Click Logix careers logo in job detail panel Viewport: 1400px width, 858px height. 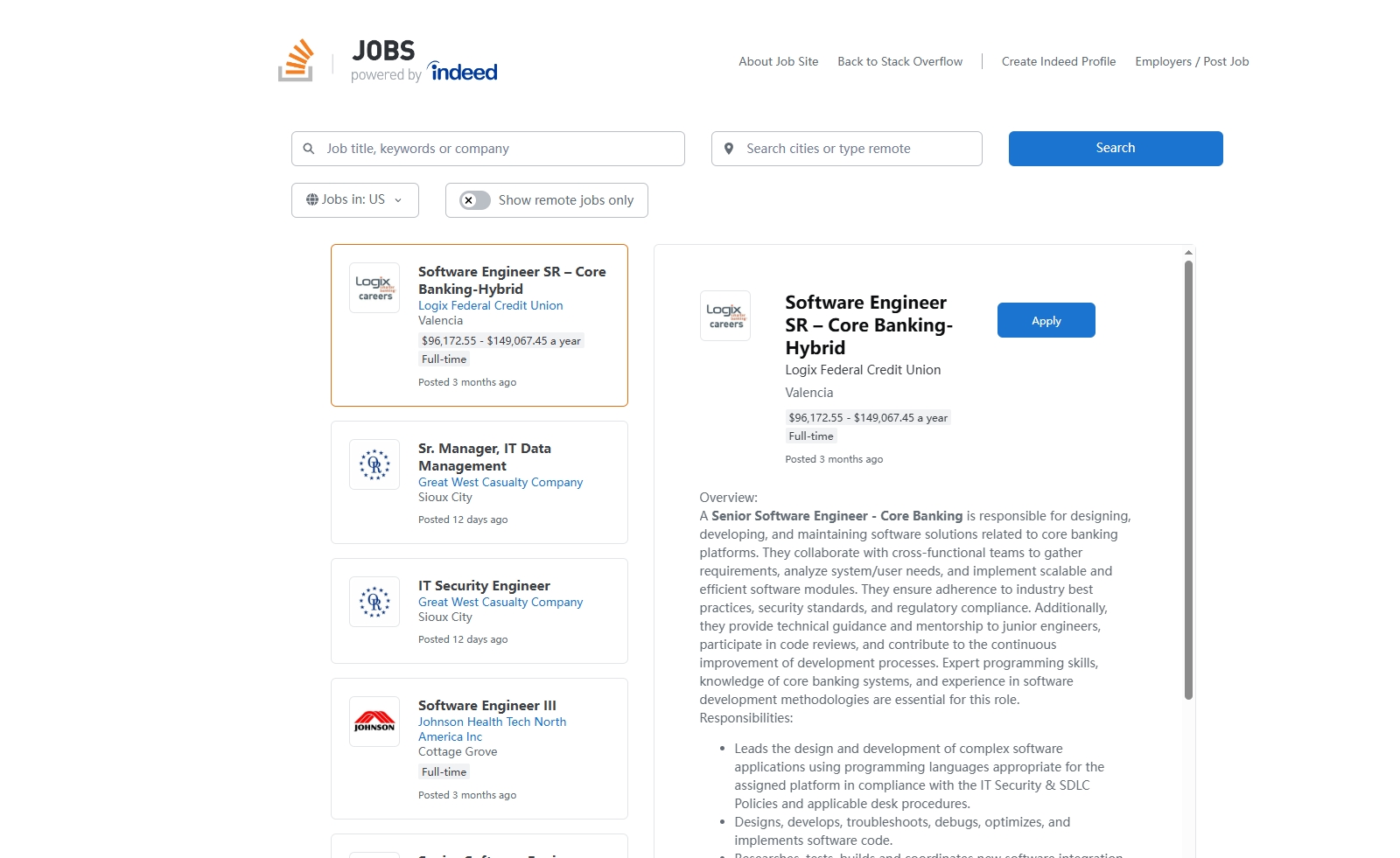pos(725,316)
